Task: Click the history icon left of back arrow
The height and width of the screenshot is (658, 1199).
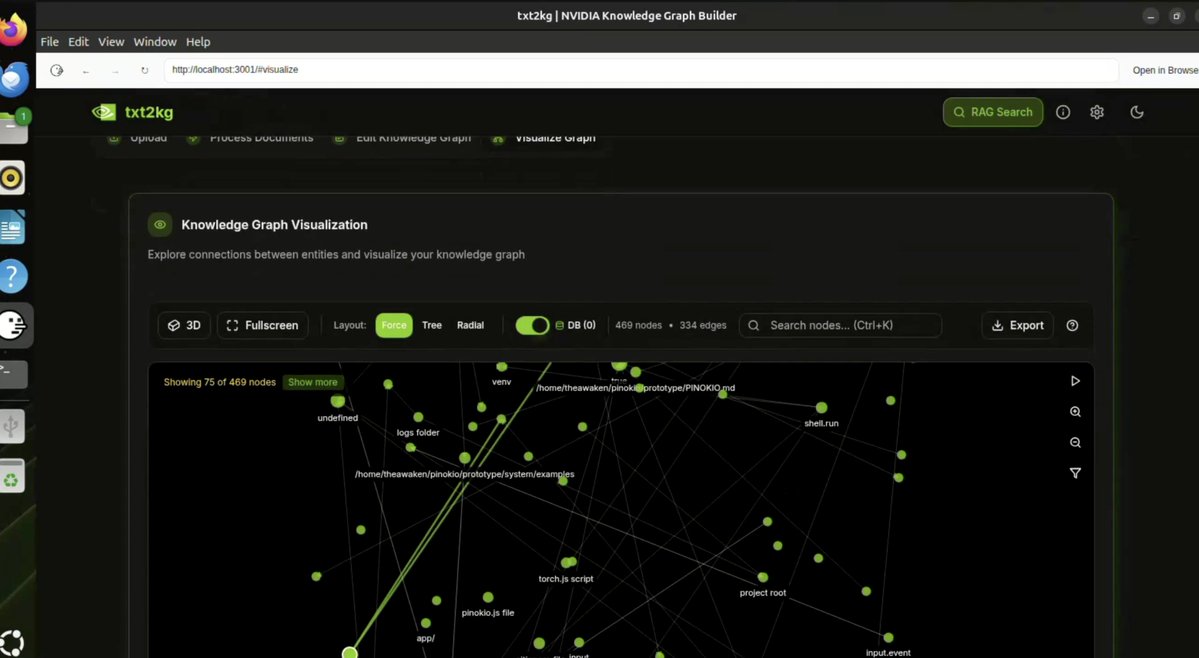Action: [x=57, y=70]
